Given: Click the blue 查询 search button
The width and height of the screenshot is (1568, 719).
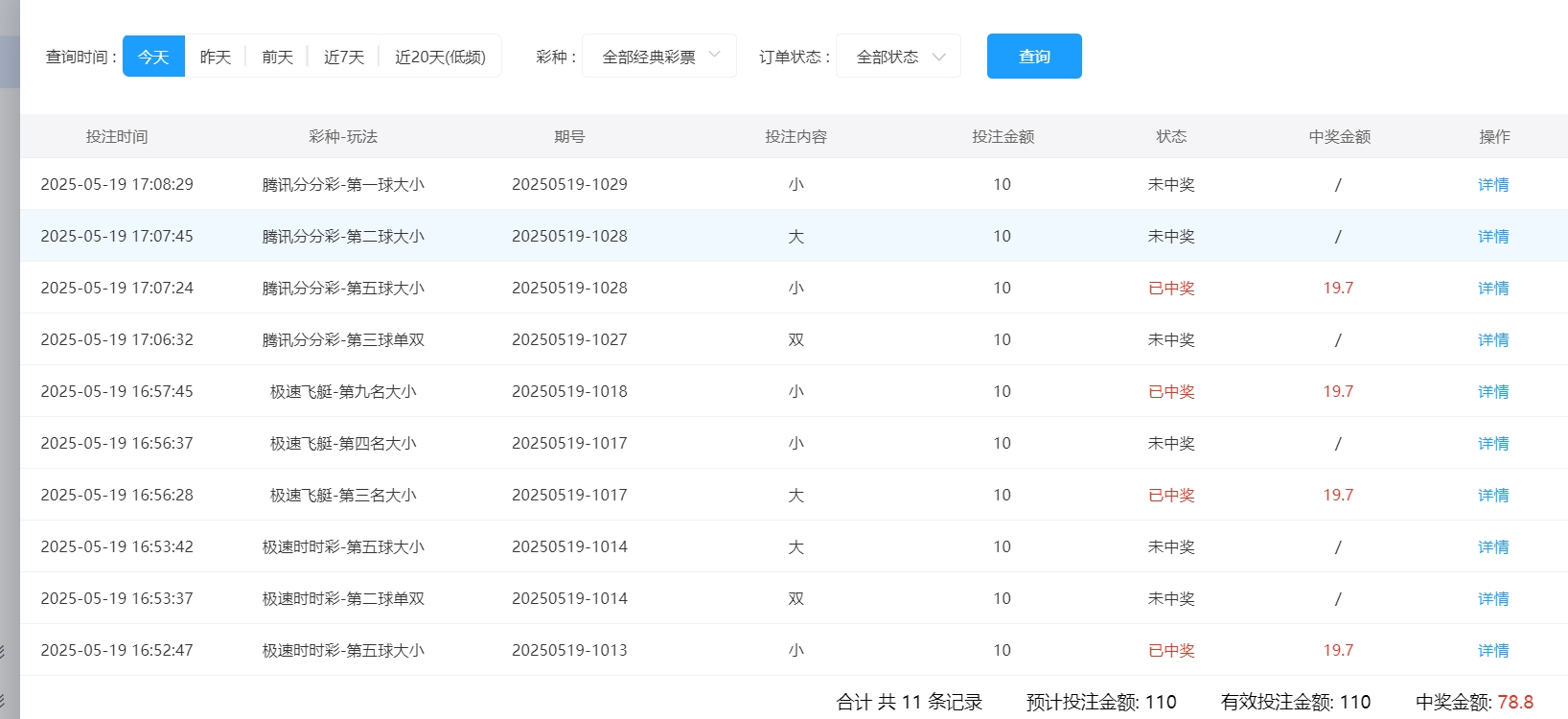Looking at the screenshot, I should click(1034, 57).
